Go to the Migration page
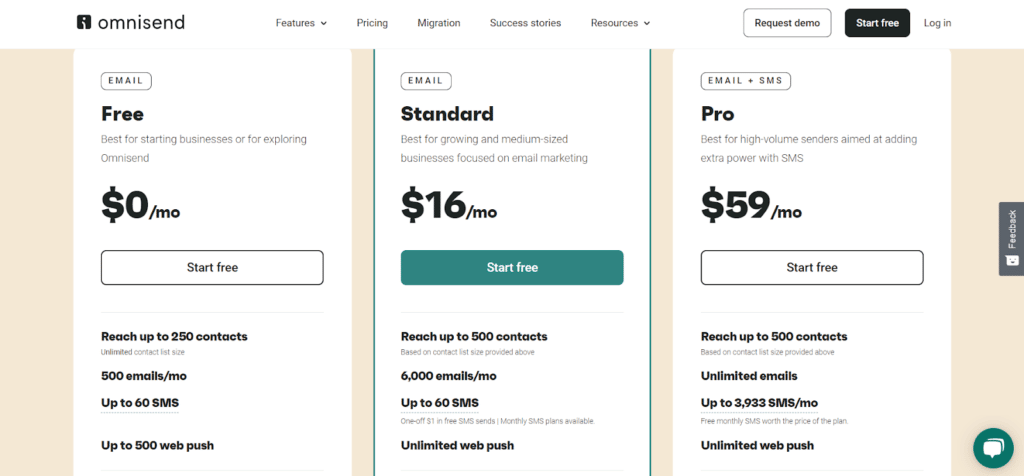 [439, 23]
